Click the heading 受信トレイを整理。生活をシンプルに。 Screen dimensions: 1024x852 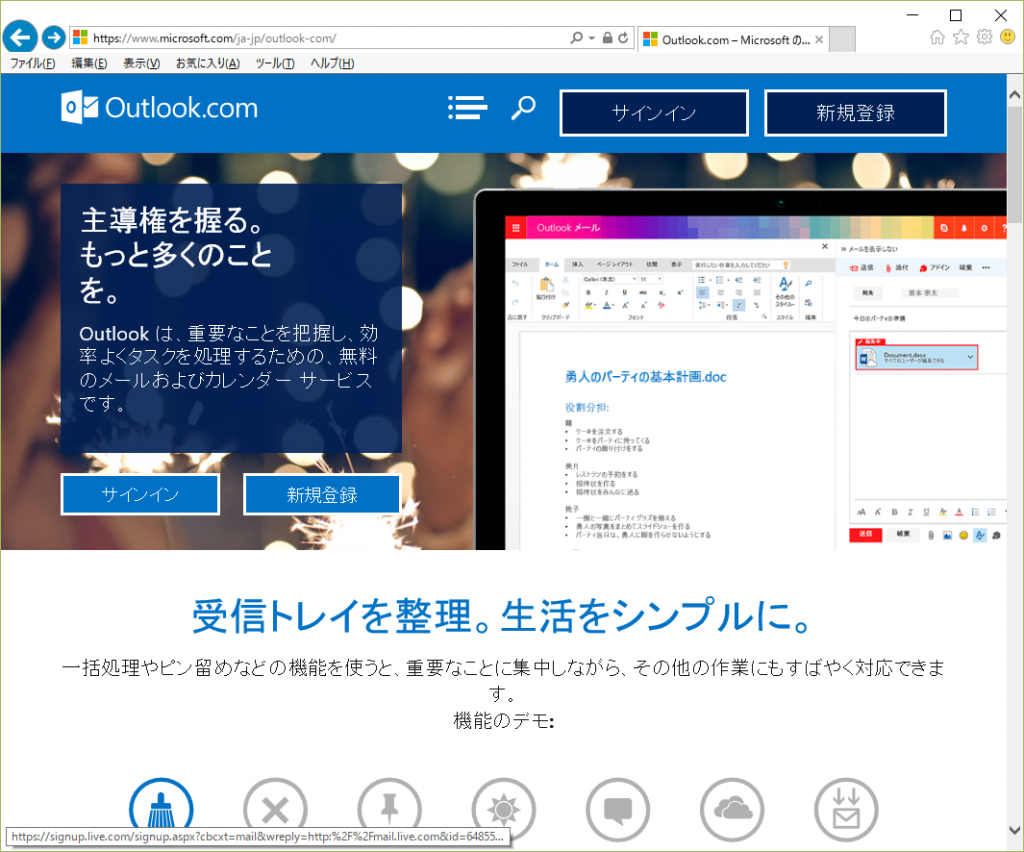click(502, 616)
